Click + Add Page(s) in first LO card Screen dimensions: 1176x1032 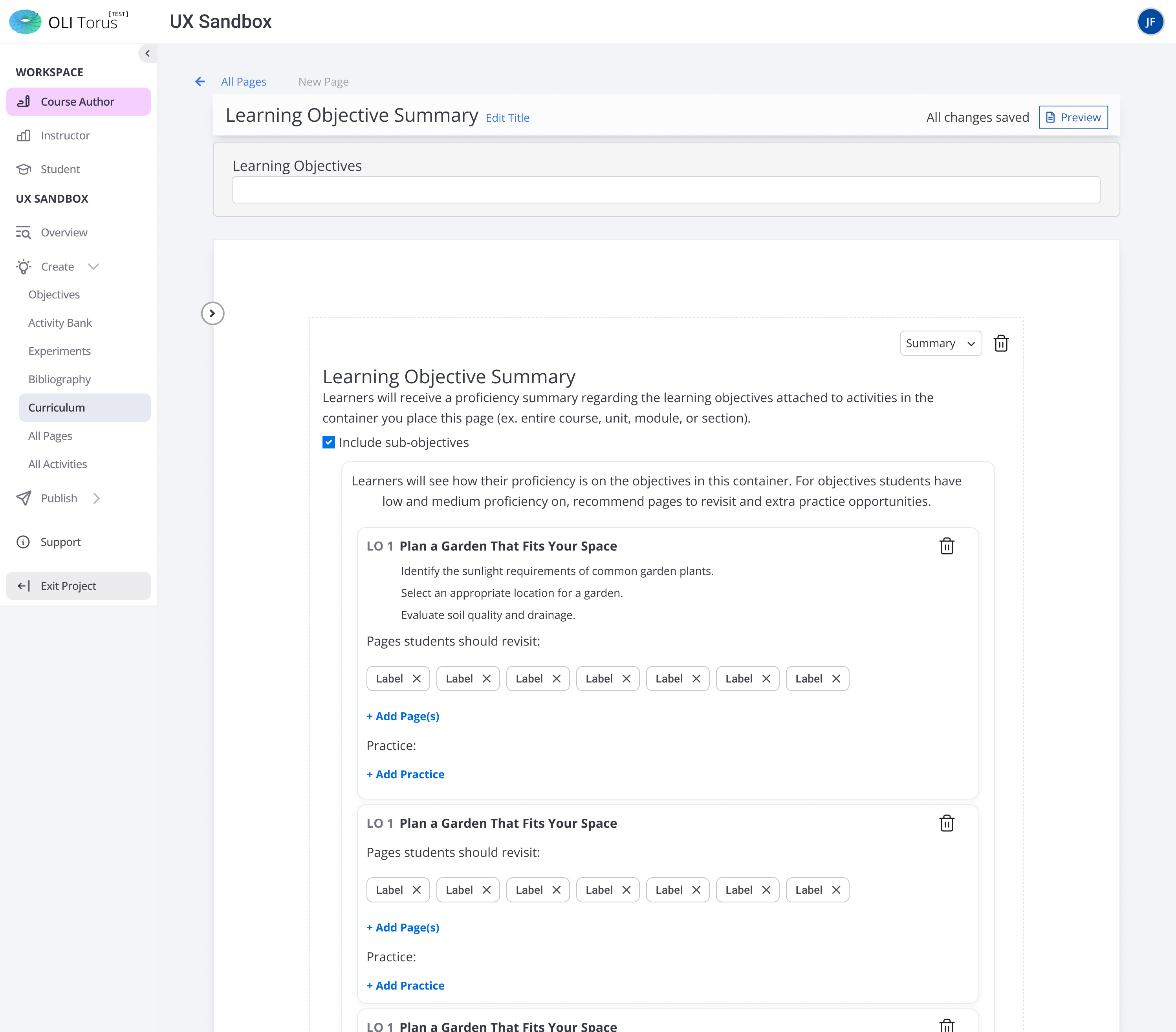(403, 716)
